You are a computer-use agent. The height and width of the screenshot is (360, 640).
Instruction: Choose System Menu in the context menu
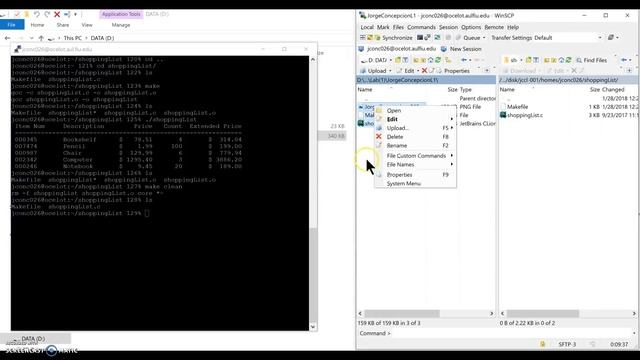coord(415,183)
